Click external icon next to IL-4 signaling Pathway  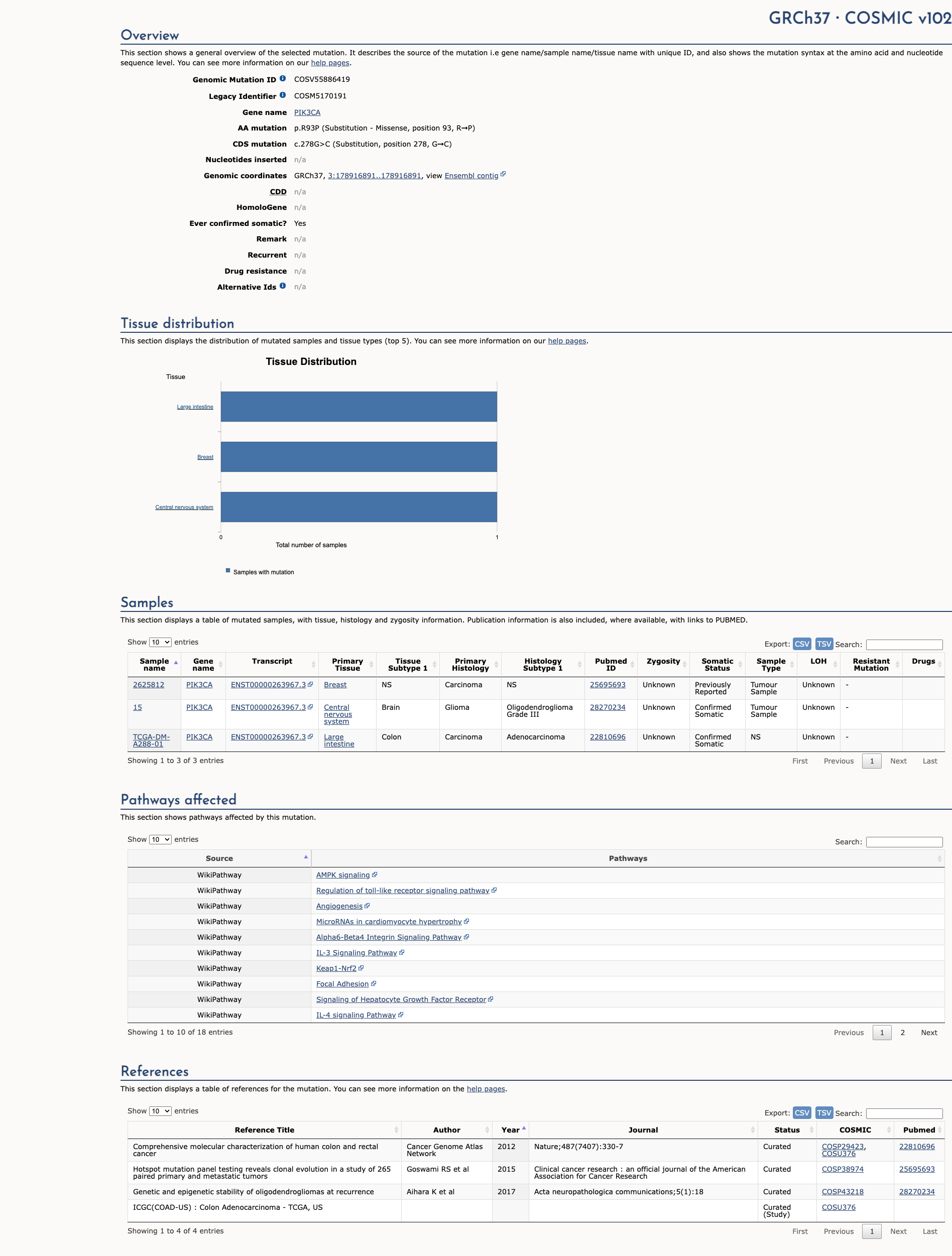pyautogui.click(x=401, y=1015)
